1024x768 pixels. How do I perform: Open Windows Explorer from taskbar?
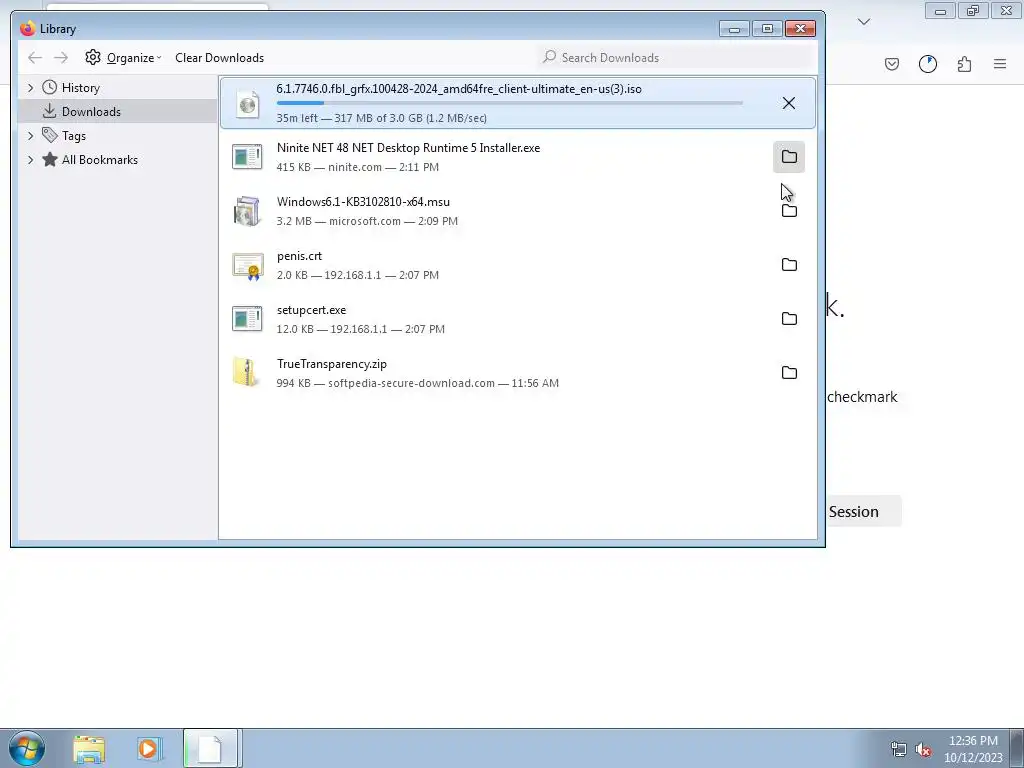pos(89,749)
